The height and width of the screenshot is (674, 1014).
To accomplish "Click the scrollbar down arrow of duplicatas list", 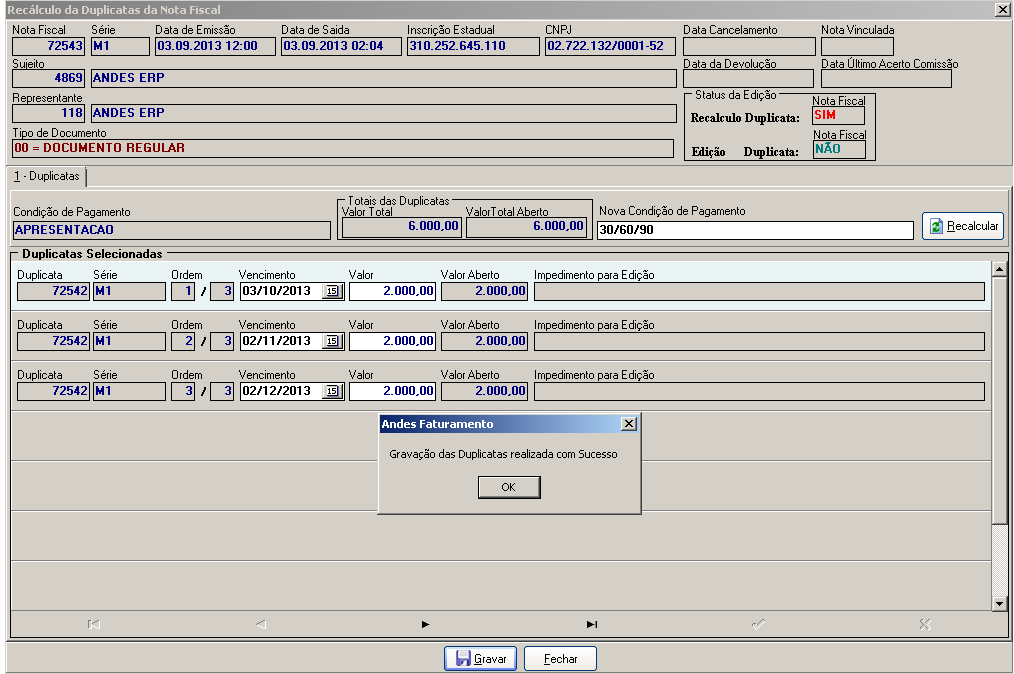I will point(999,603).
